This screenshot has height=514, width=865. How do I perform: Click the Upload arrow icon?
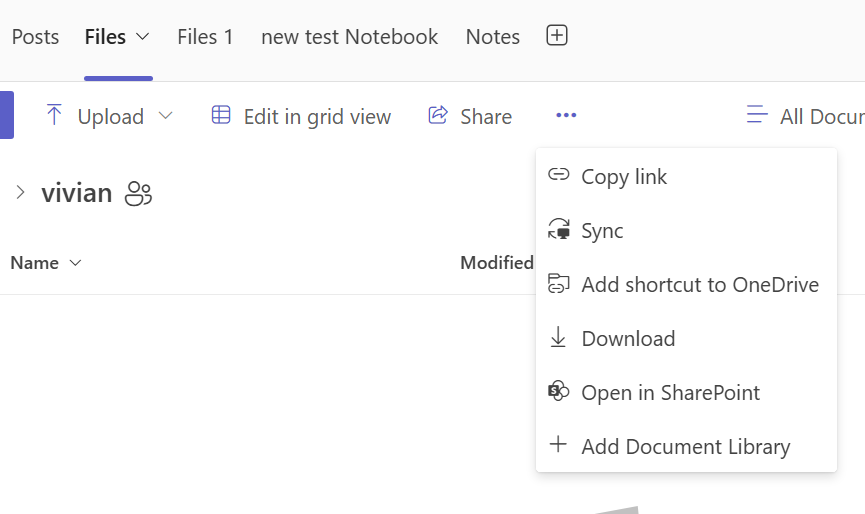click(54, 116)
